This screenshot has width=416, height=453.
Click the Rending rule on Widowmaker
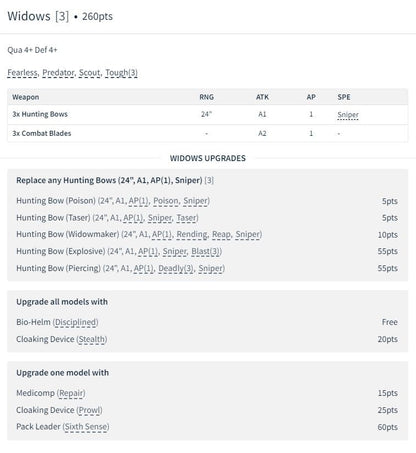(x=192, y=235)
